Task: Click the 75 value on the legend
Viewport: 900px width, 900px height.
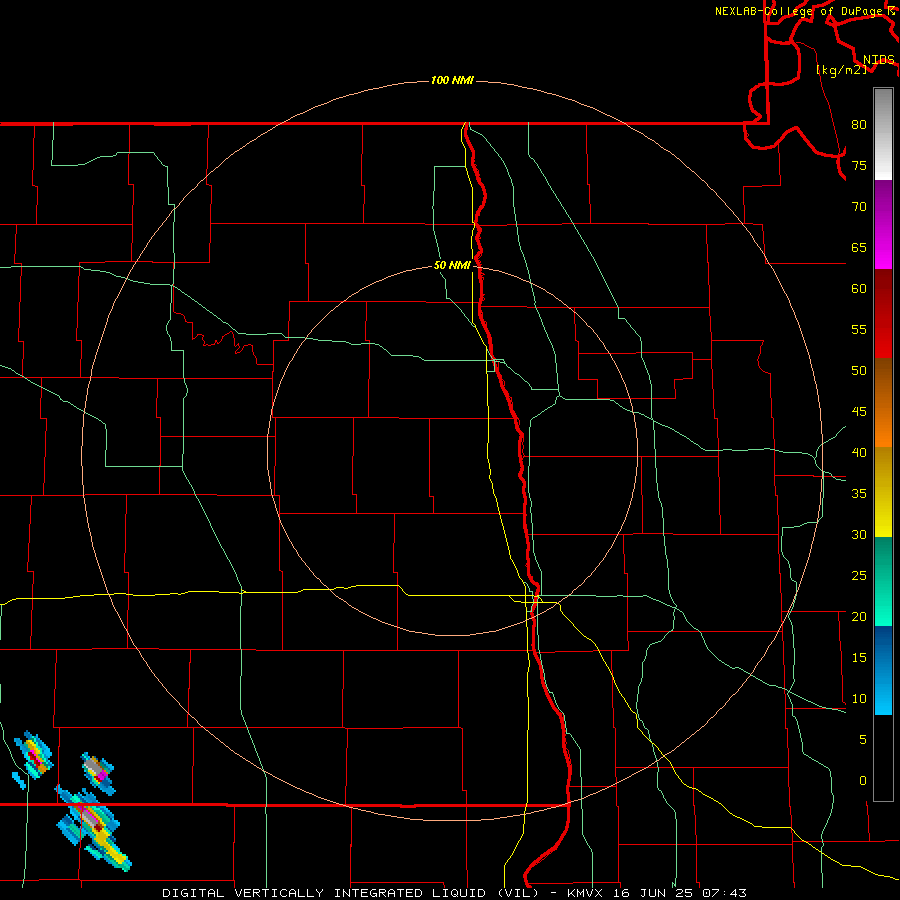Action: pyautogui.click(x=859, y=165)
